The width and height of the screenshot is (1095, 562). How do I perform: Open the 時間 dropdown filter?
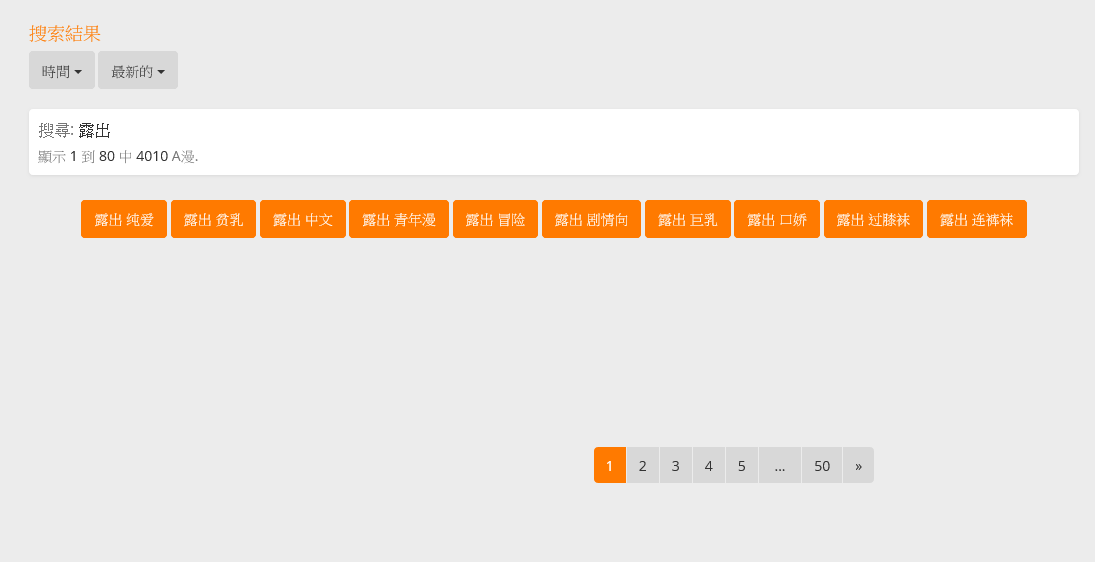[x=61, y=71]
